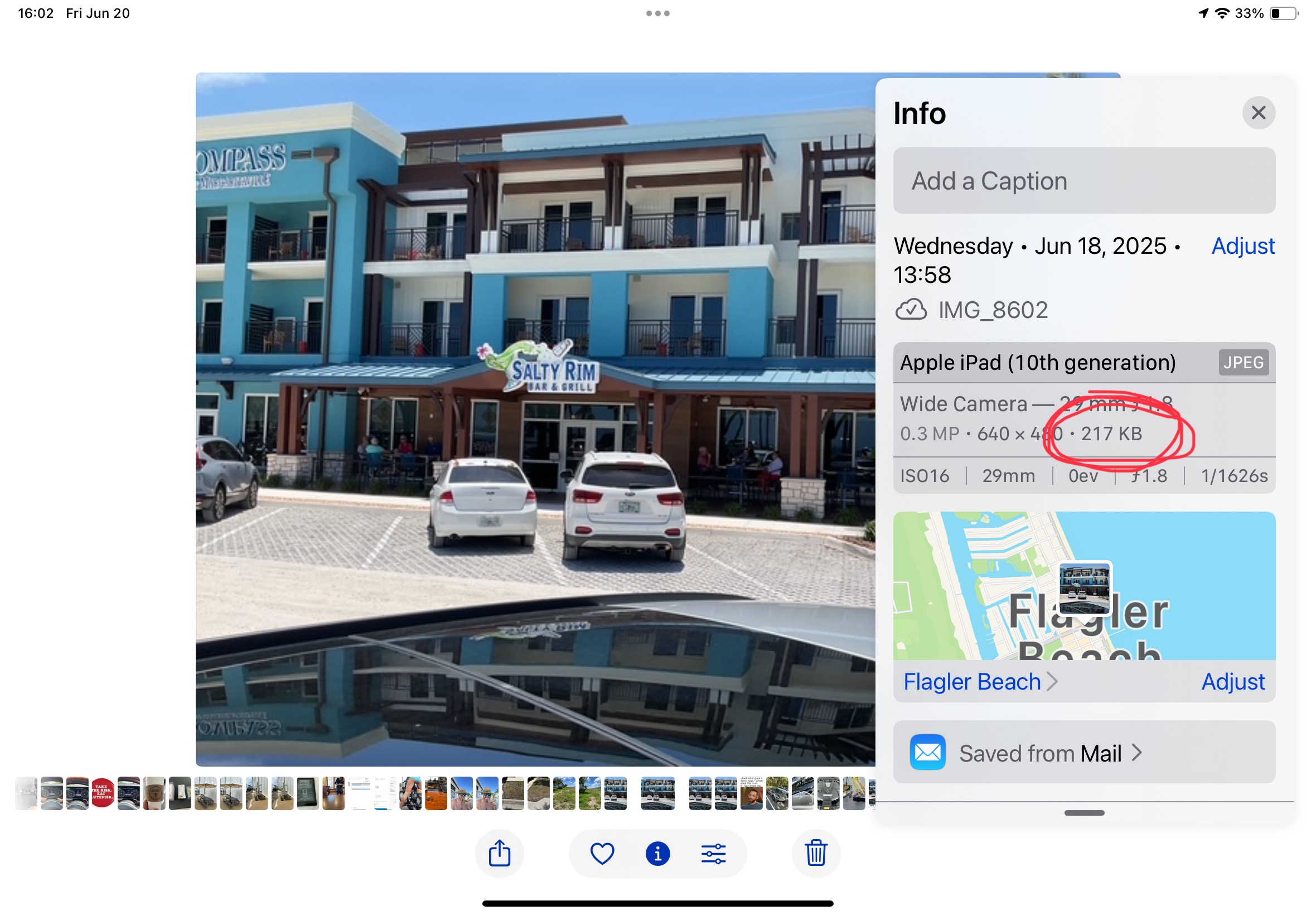
Task: Select the yellow crane thumbnail
Action: click(854, 793)
